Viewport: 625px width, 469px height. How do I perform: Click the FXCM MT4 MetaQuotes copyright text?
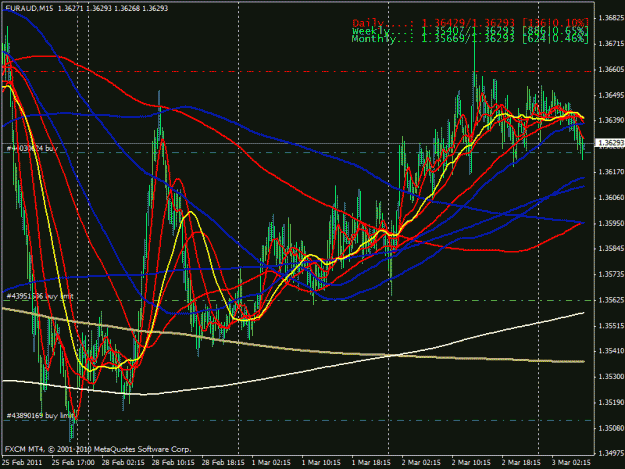(x=98, y=449)
